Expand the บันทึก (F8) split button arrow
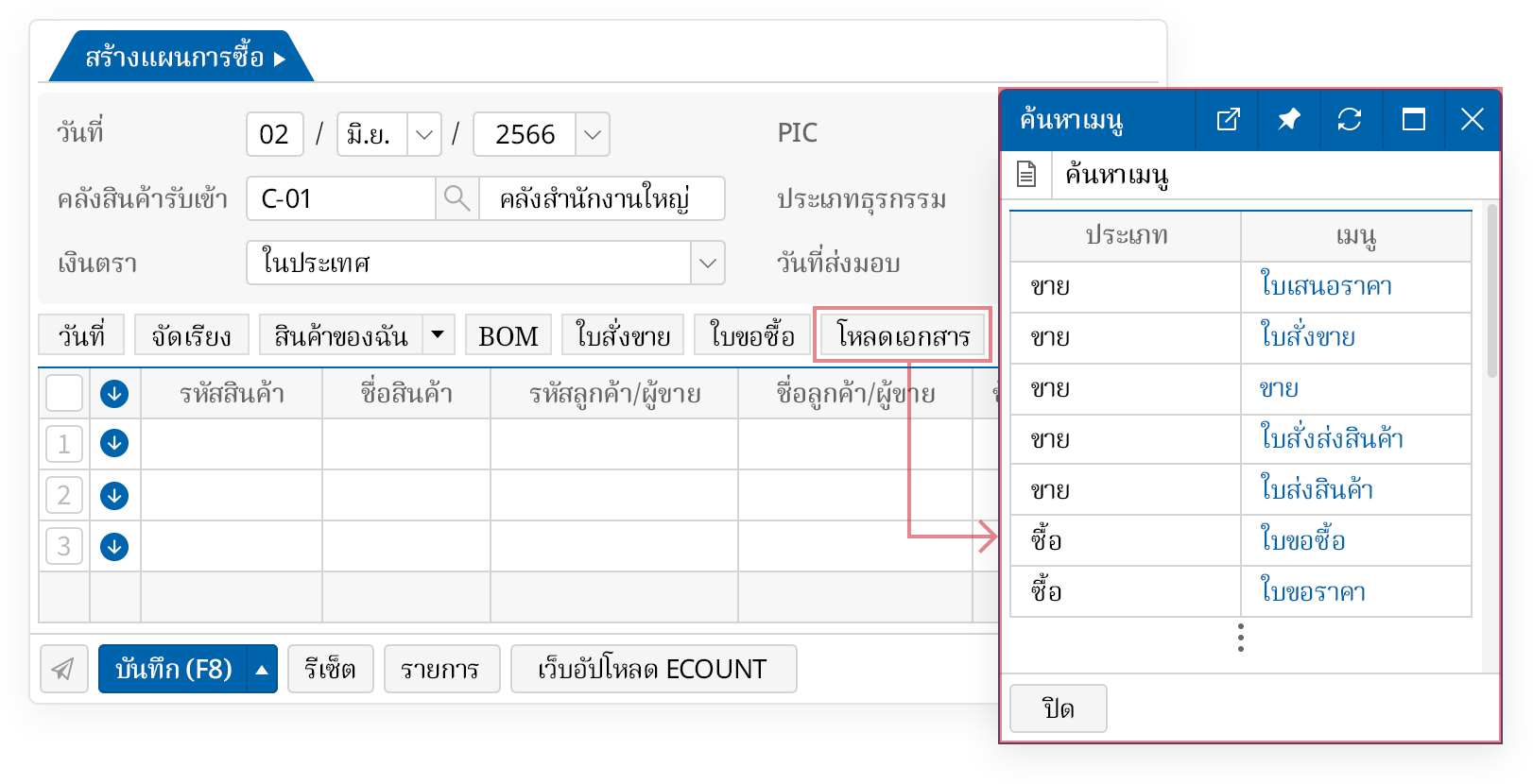The width and height of the screenshot is (1533, 784). click(262, 669)
